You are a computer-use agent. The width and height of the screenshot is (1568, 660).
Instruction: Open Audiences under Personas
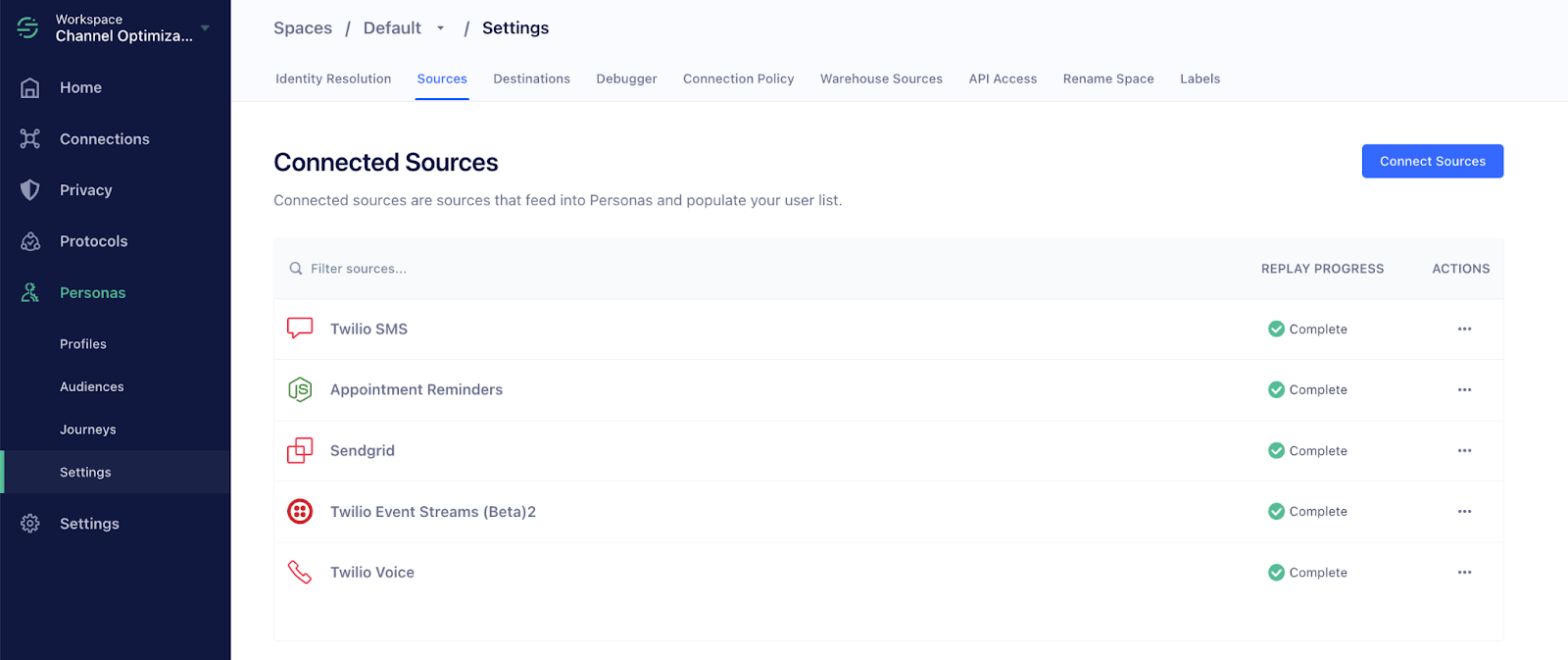click(92, 387)
